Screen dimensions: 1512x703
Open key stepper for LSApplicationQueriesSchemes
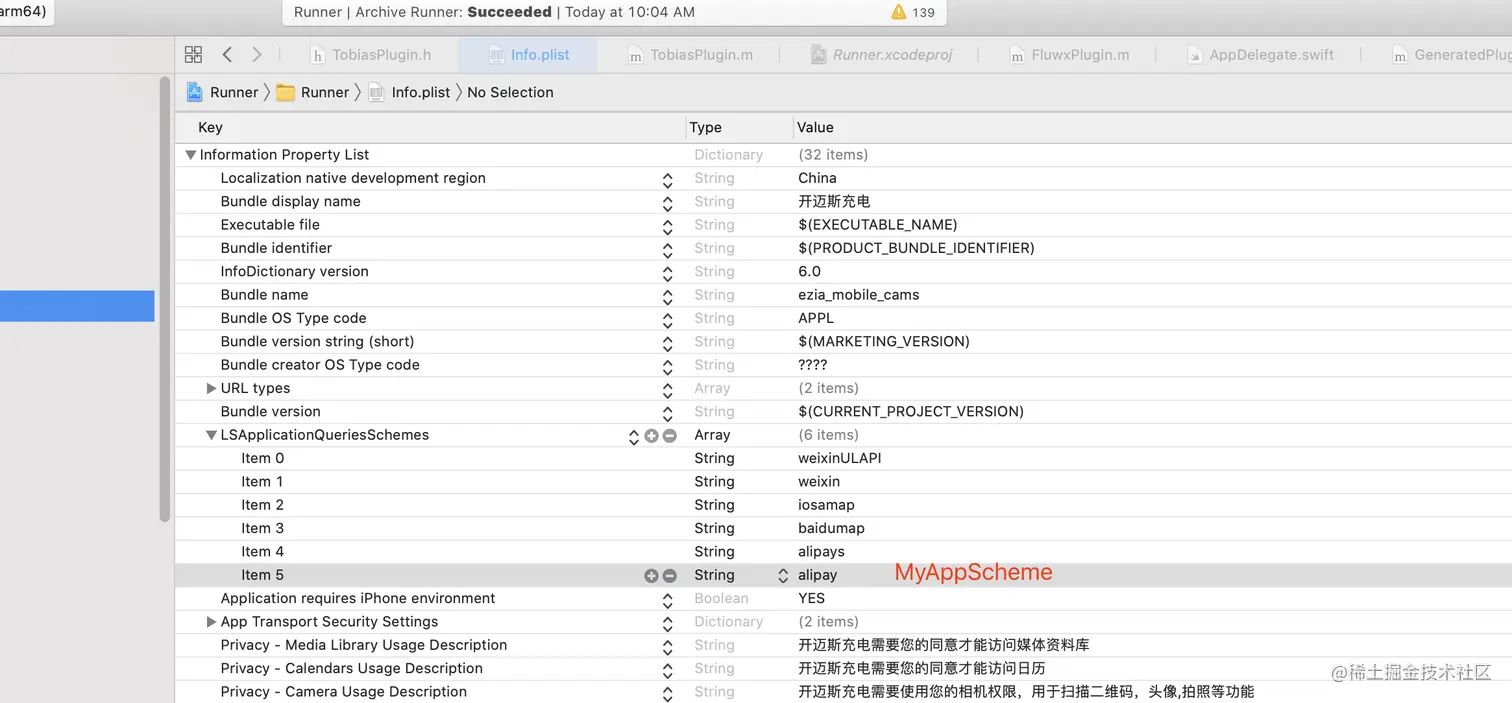[633, 436]
